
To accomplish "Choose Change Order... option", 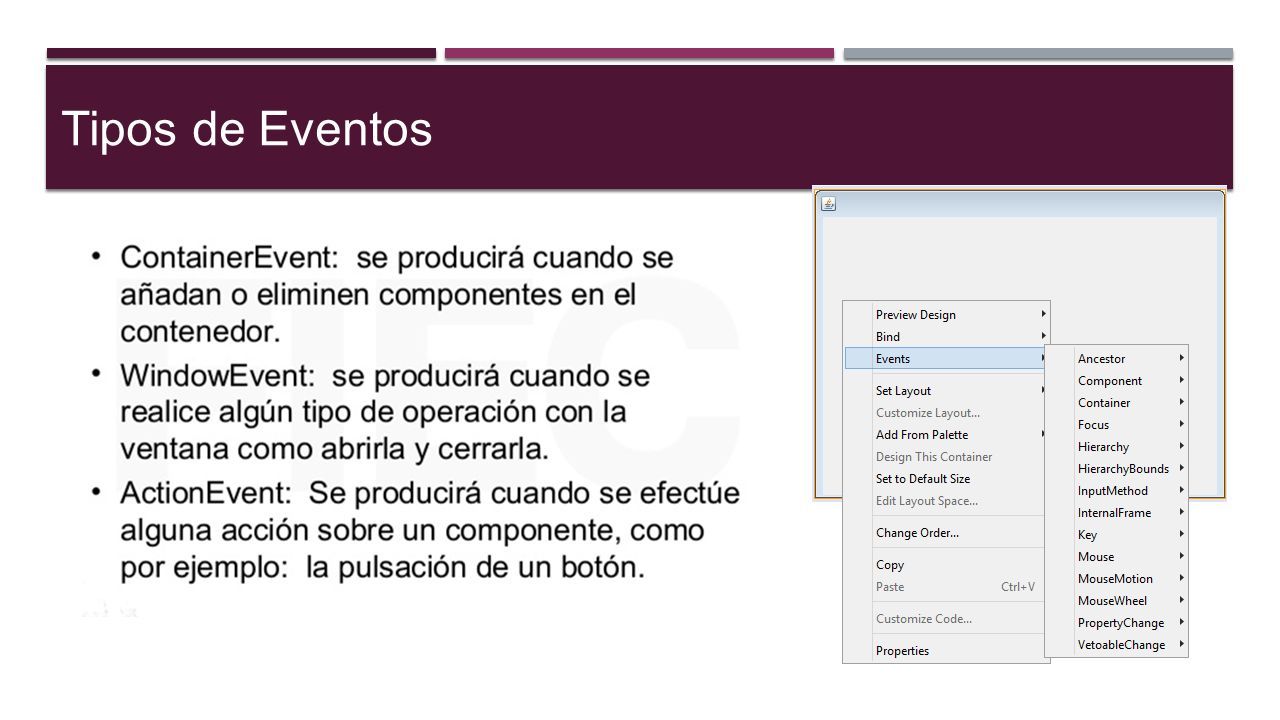I will coord(946,532).
